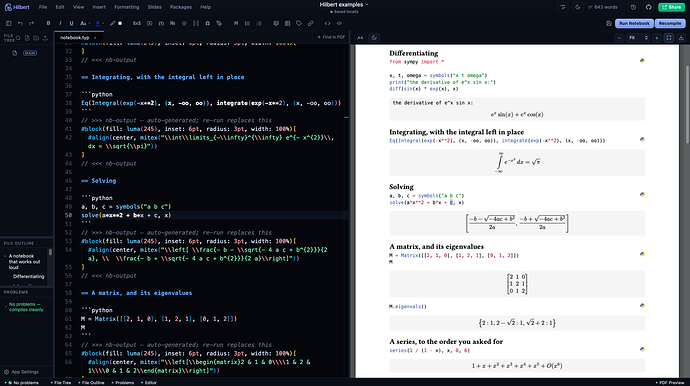Apply italic formatting
This screenshot has height=386, width=690.
coord(60,23)
